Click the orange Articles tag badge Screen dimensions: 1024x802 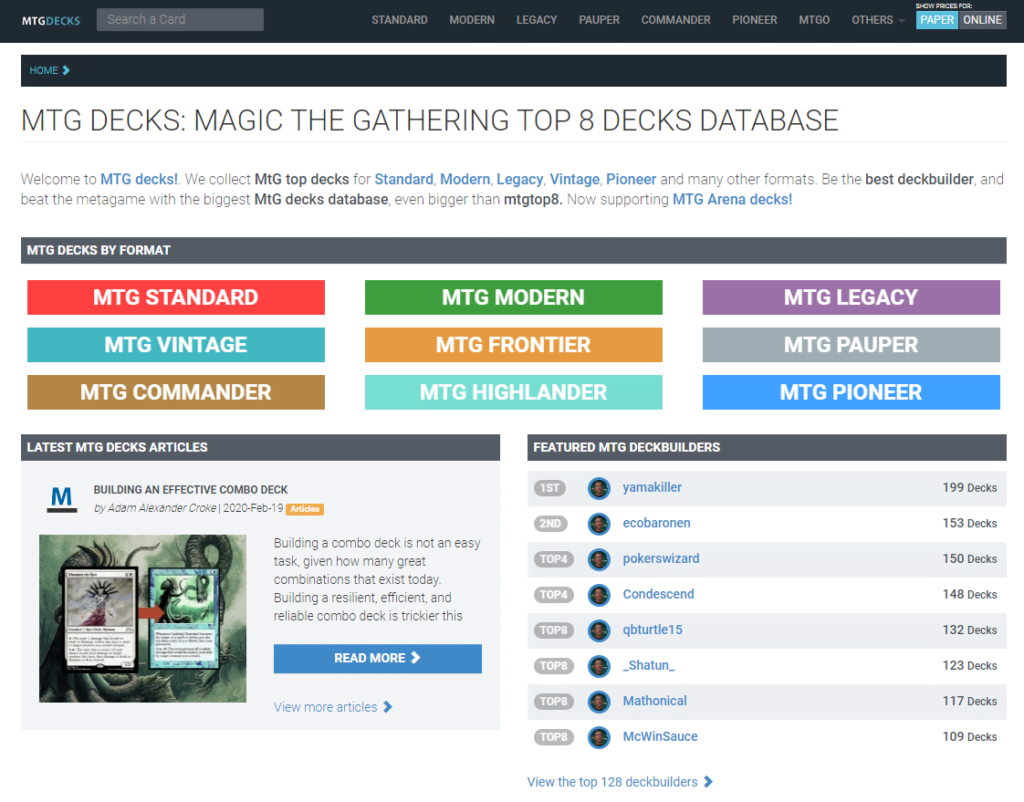click(304, 509)
